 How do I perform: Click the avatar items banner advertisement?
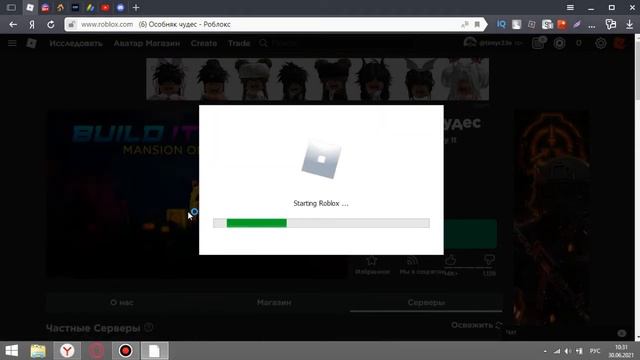[318, 79]
